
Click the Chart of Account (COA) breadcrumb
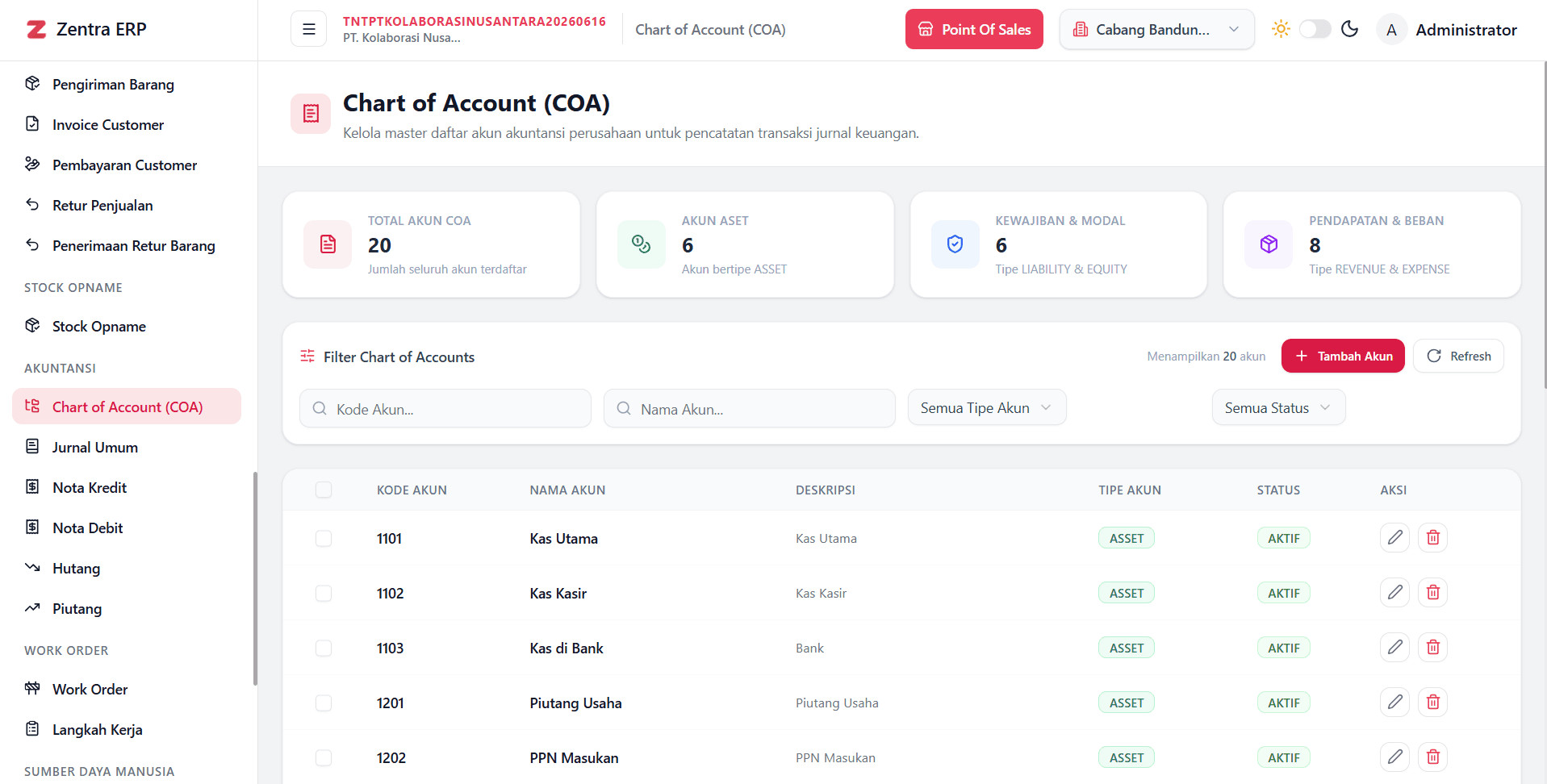coord(710,29)
